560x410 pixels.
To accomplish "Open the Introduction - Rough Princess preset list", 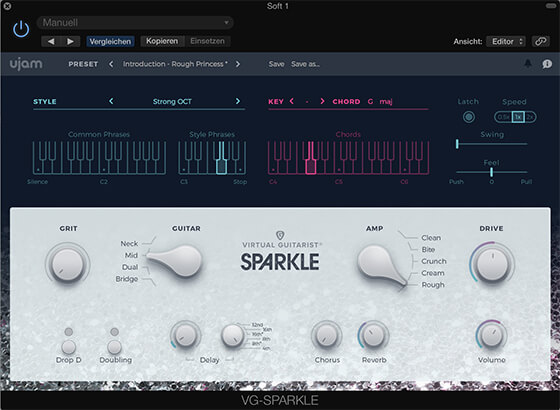I will [175, 64].
